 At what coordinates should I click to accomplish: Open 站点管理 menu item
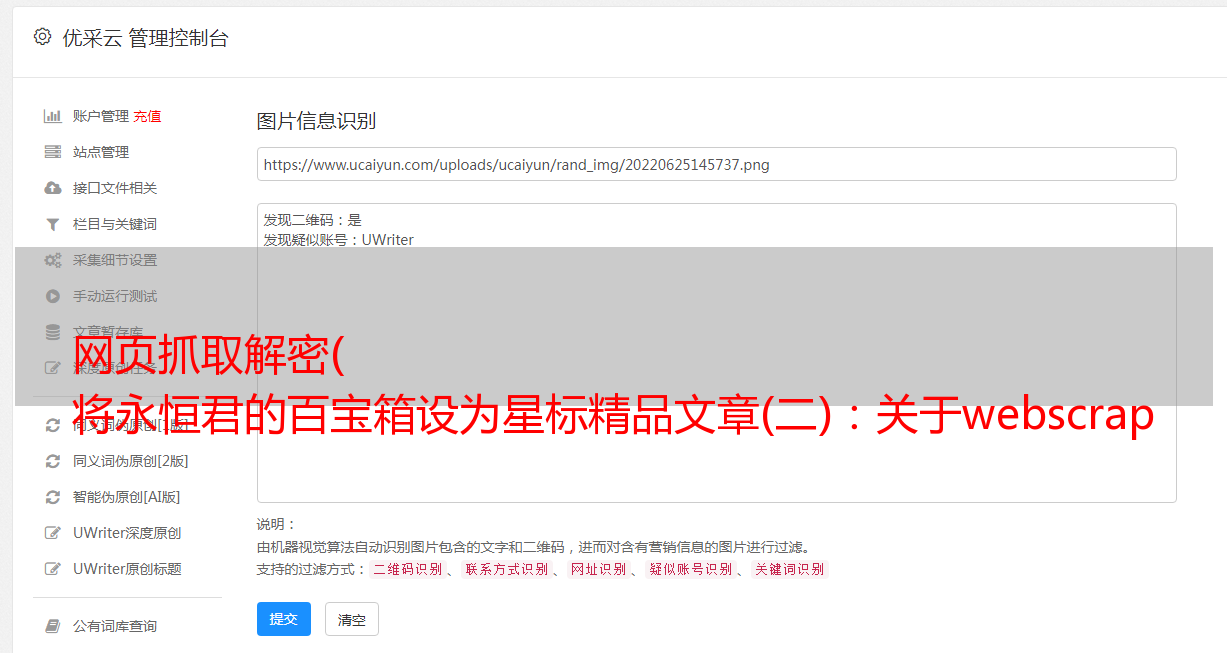pos(101,152)
